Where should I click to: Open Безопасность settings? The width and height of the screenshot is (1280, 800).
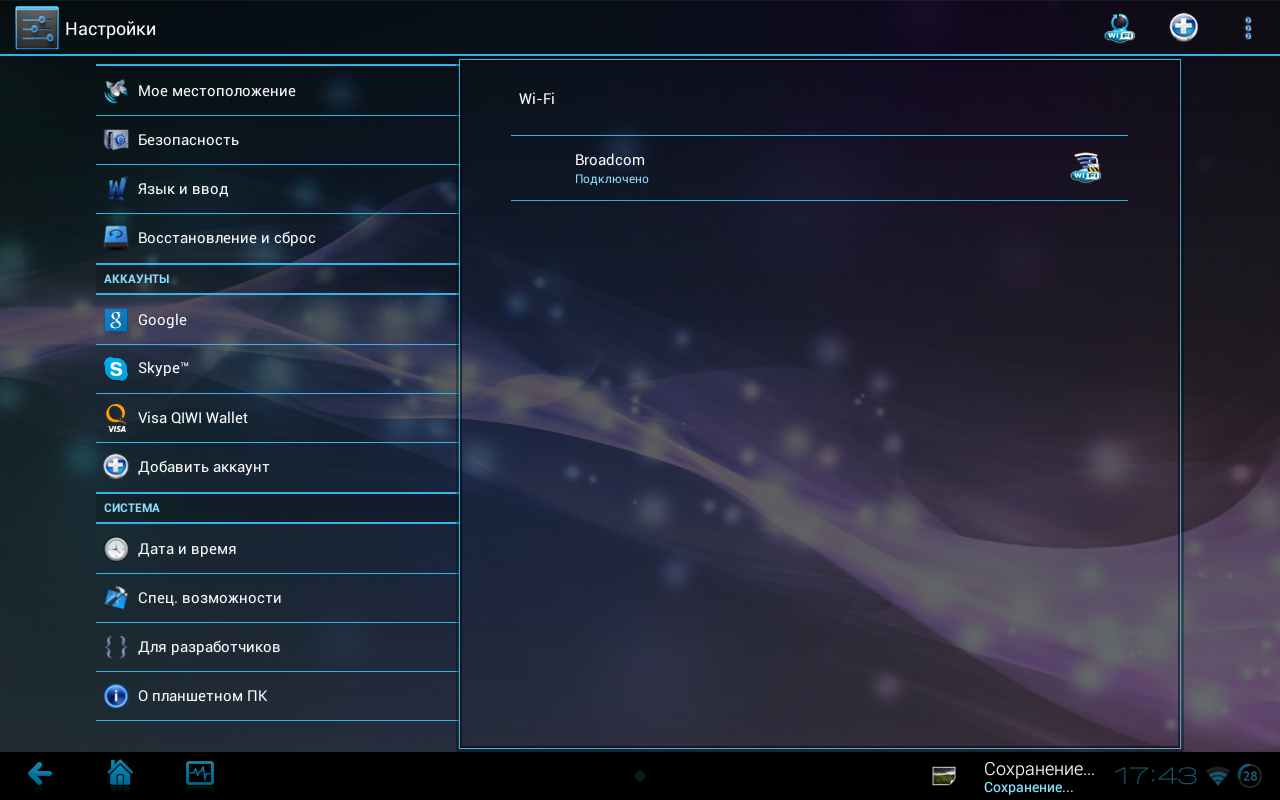coord(277,140)
